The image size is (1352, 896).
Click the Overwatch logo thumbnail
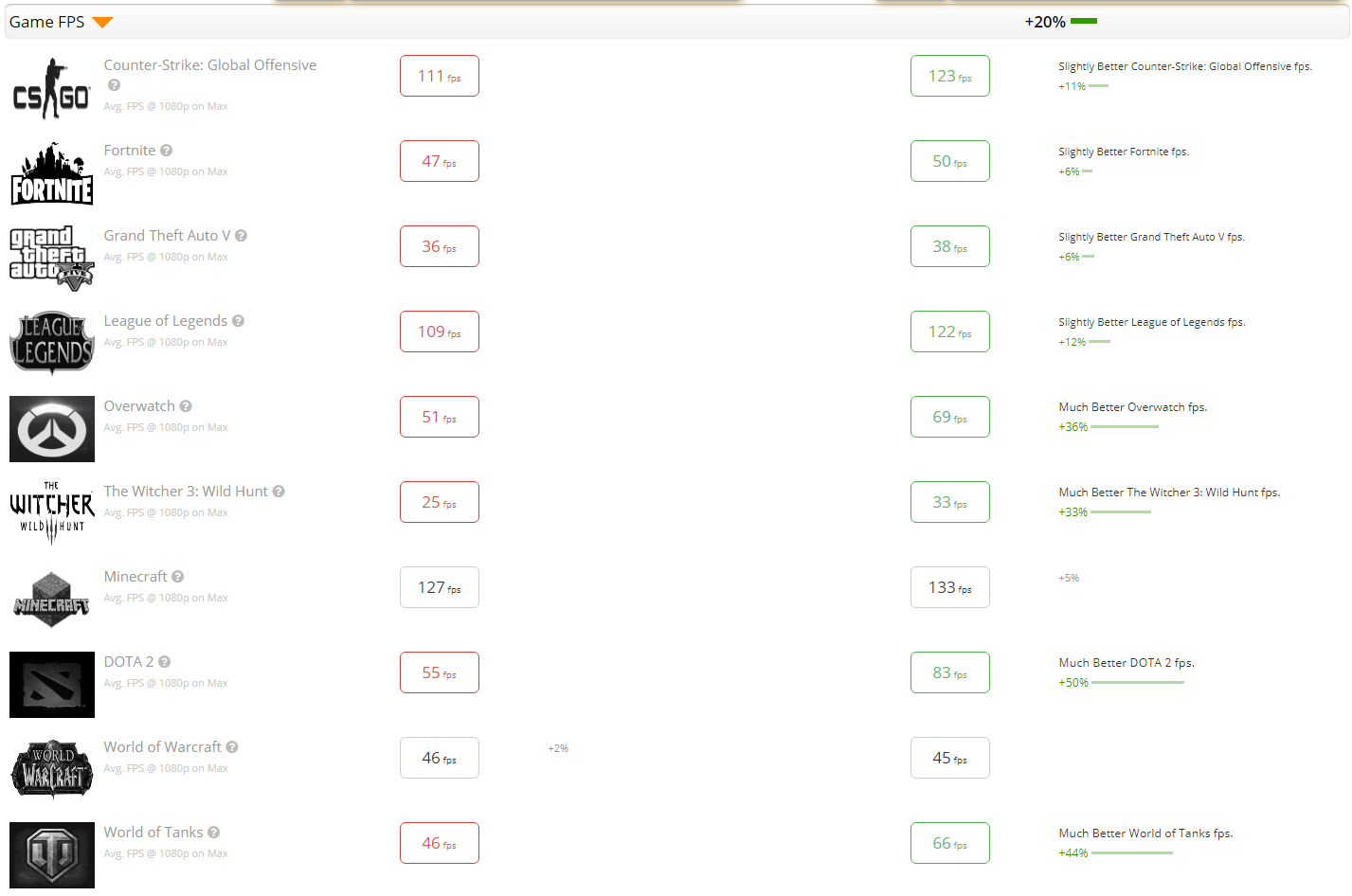52,429
